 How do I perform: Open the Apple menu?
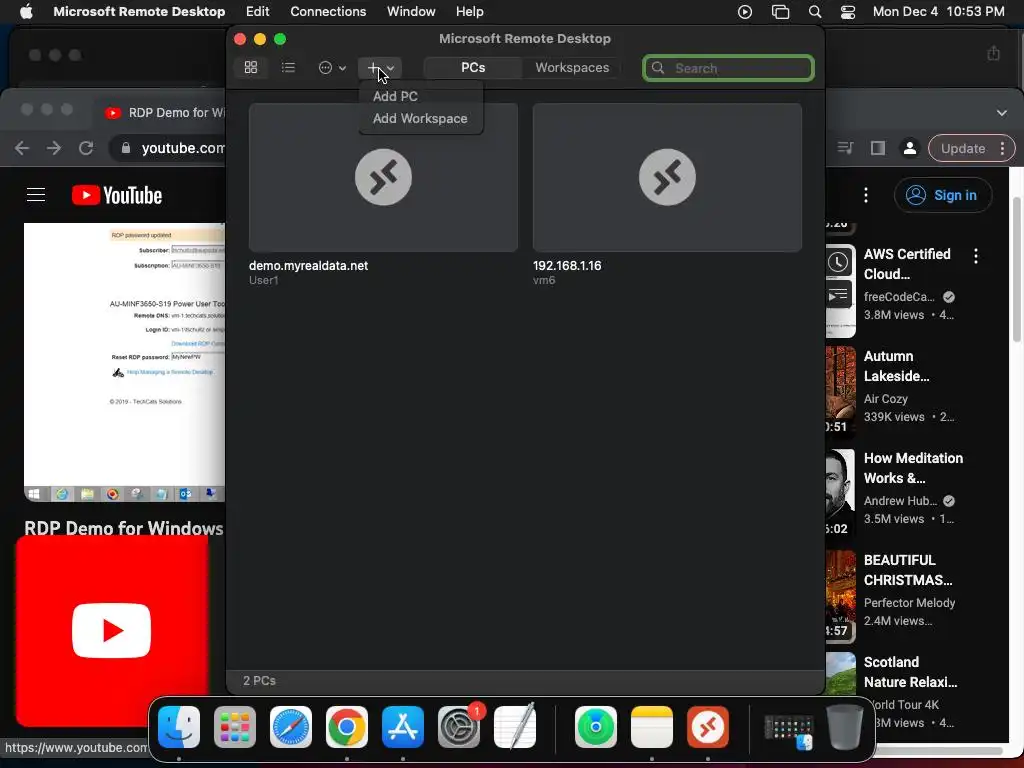[26, 11]
